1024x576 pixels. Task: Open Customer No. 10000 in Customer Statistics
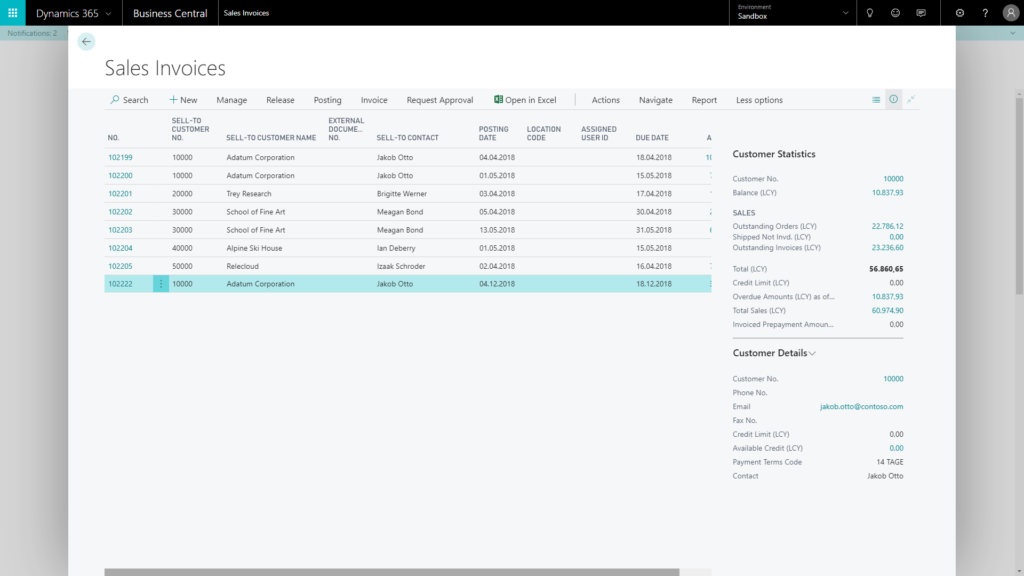pos(893,179)
